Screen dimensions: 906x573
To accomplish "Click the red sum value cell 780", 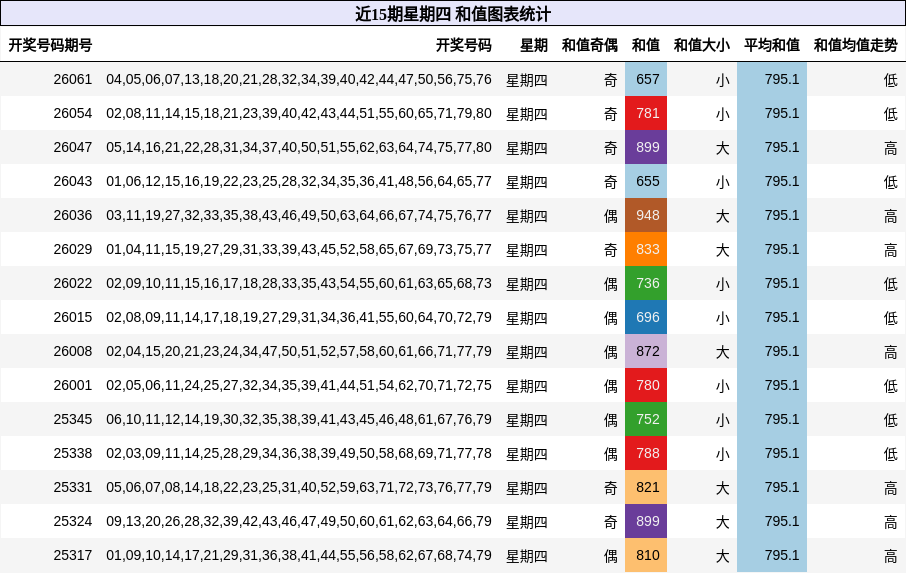I will point(646,385).
